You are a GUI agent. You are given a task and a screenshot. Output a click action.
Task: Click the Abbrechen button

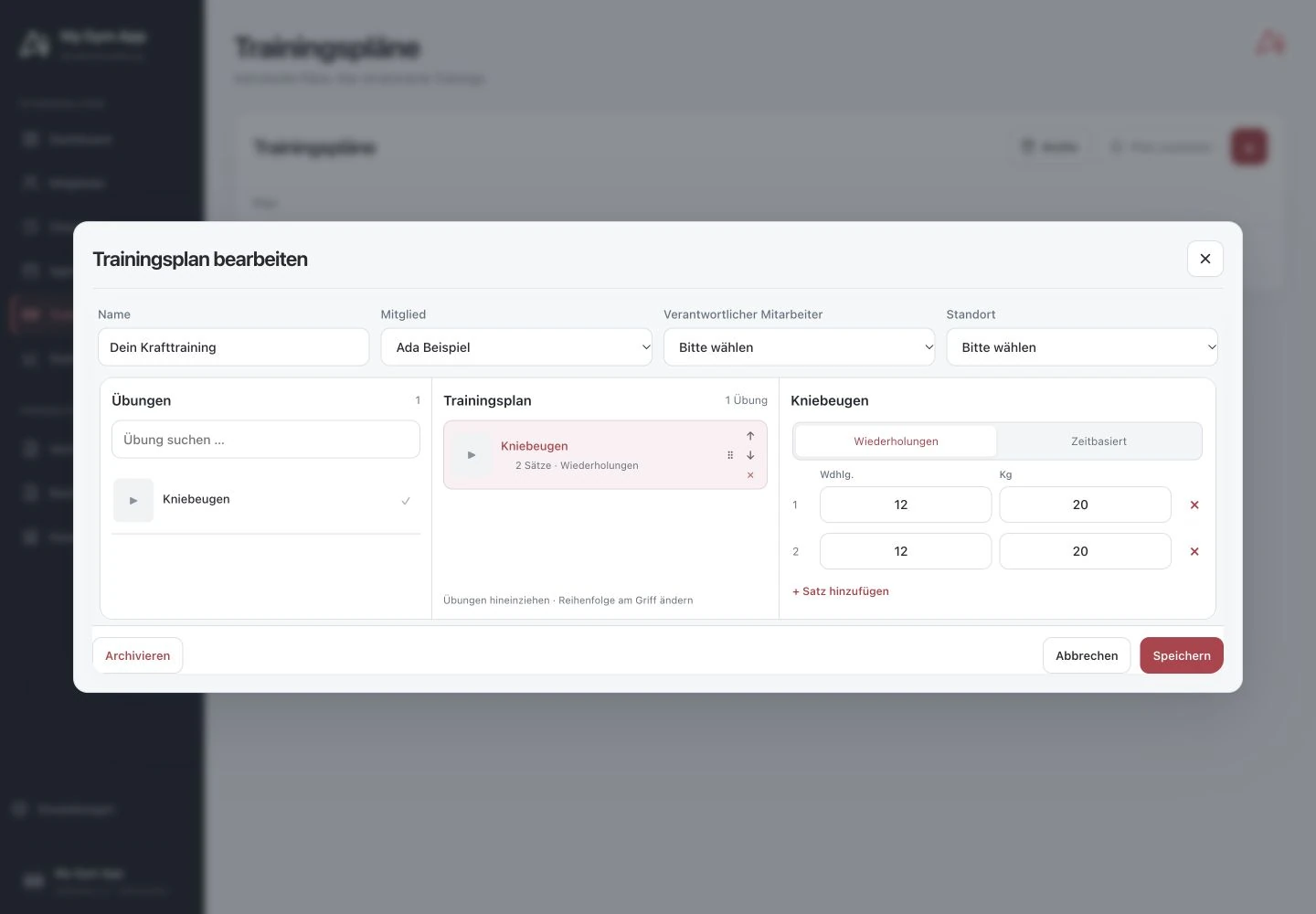tap(1087, 655)
